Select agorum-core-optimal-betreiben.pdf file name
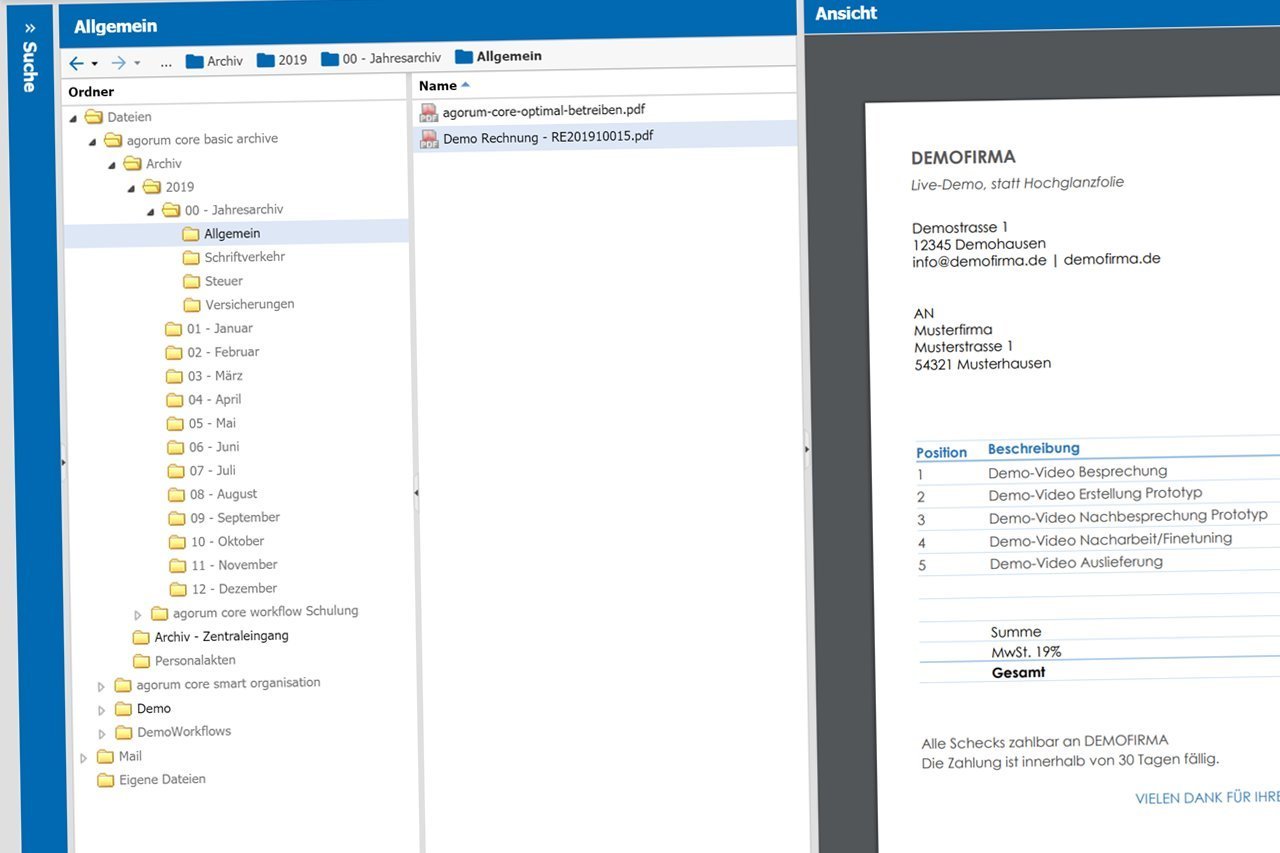This screenshot has height=853, width=1280. 543,109
